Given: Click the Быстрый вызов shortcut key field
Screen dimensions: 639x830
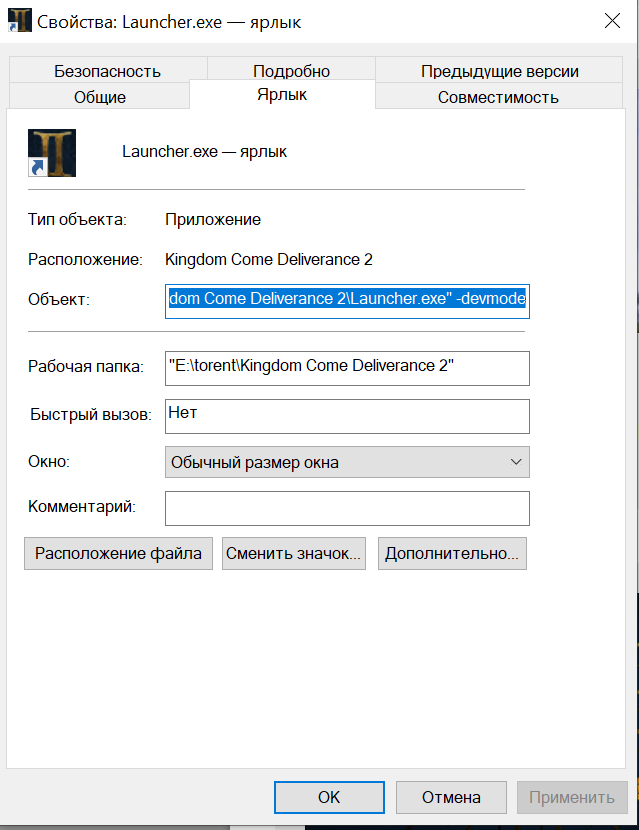Looking at the screenshot, I should click(x=347, y=417).
